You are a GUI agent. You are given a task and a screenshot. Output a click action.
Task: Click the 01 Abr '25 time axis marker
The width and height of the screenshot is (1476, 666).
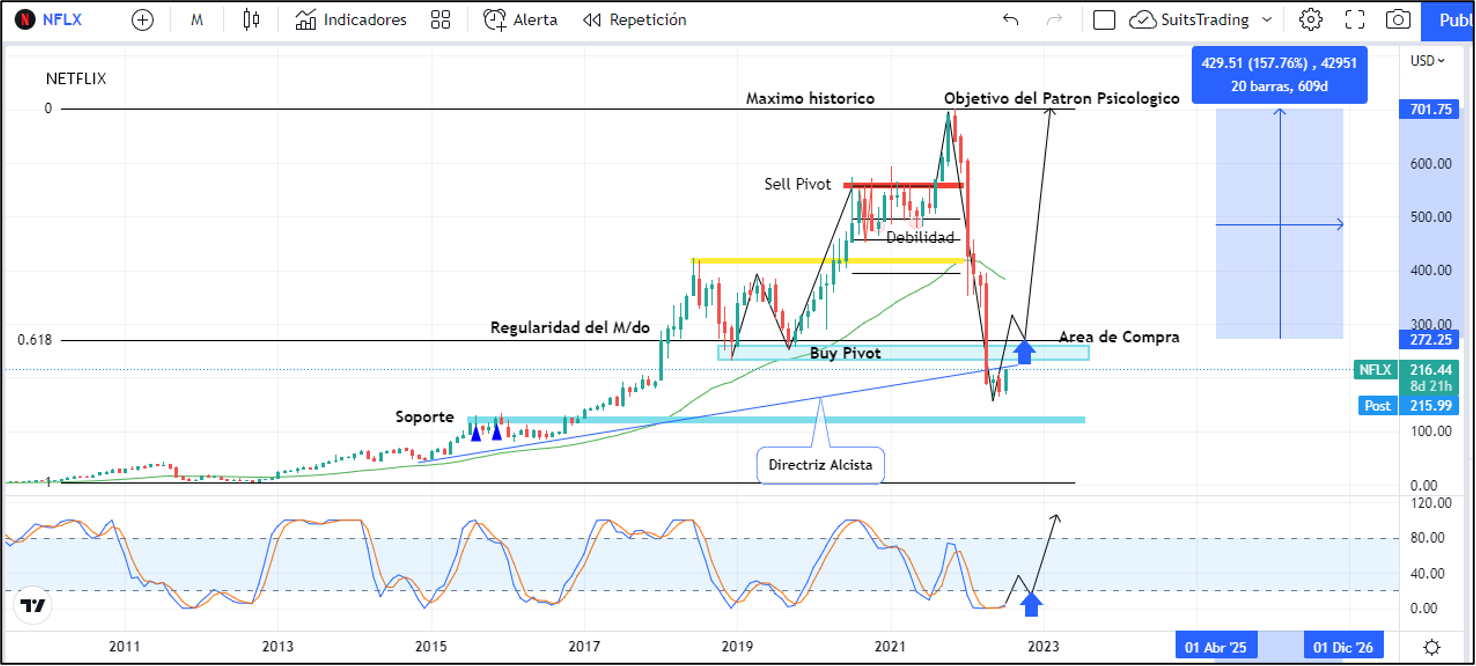tap(1215, 647)
